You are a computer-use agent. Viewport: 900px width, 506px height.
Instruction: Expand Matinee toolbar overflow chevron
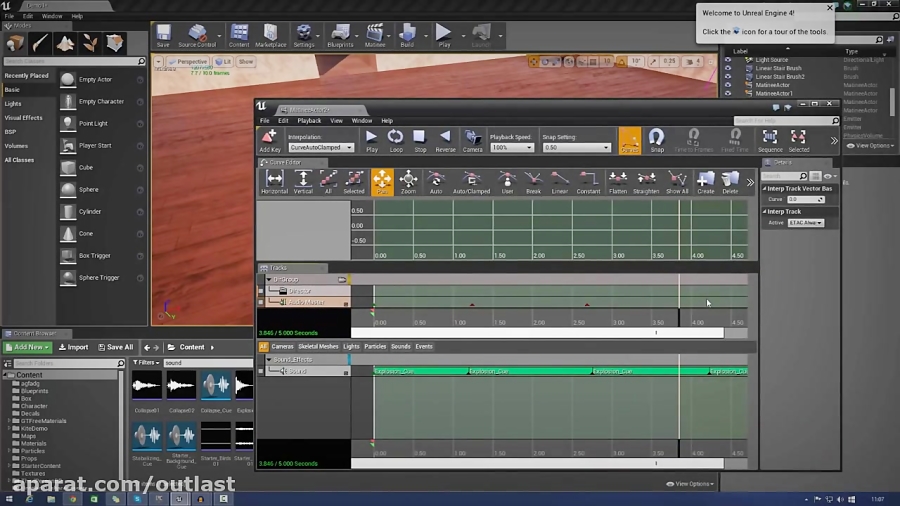(834, 141)
